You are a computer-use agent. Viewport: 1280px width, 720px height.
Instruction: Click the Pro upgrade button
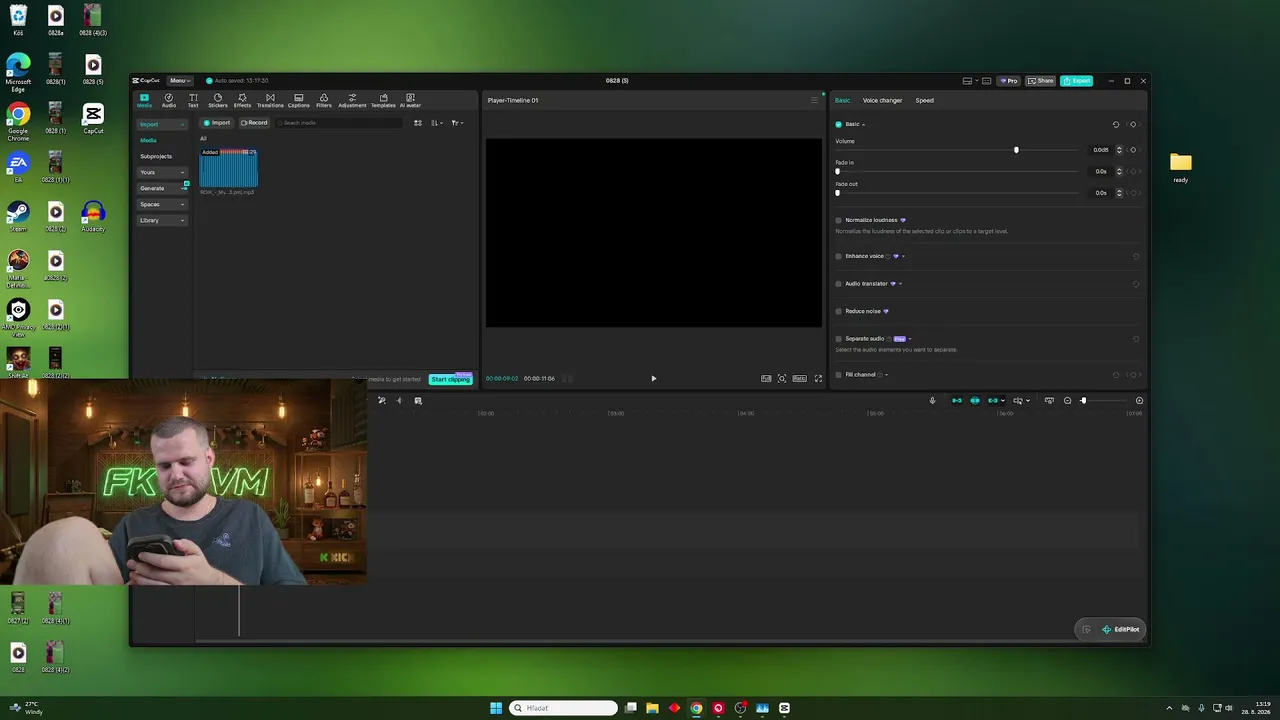pyautogui.click(x=1008, y=81)
